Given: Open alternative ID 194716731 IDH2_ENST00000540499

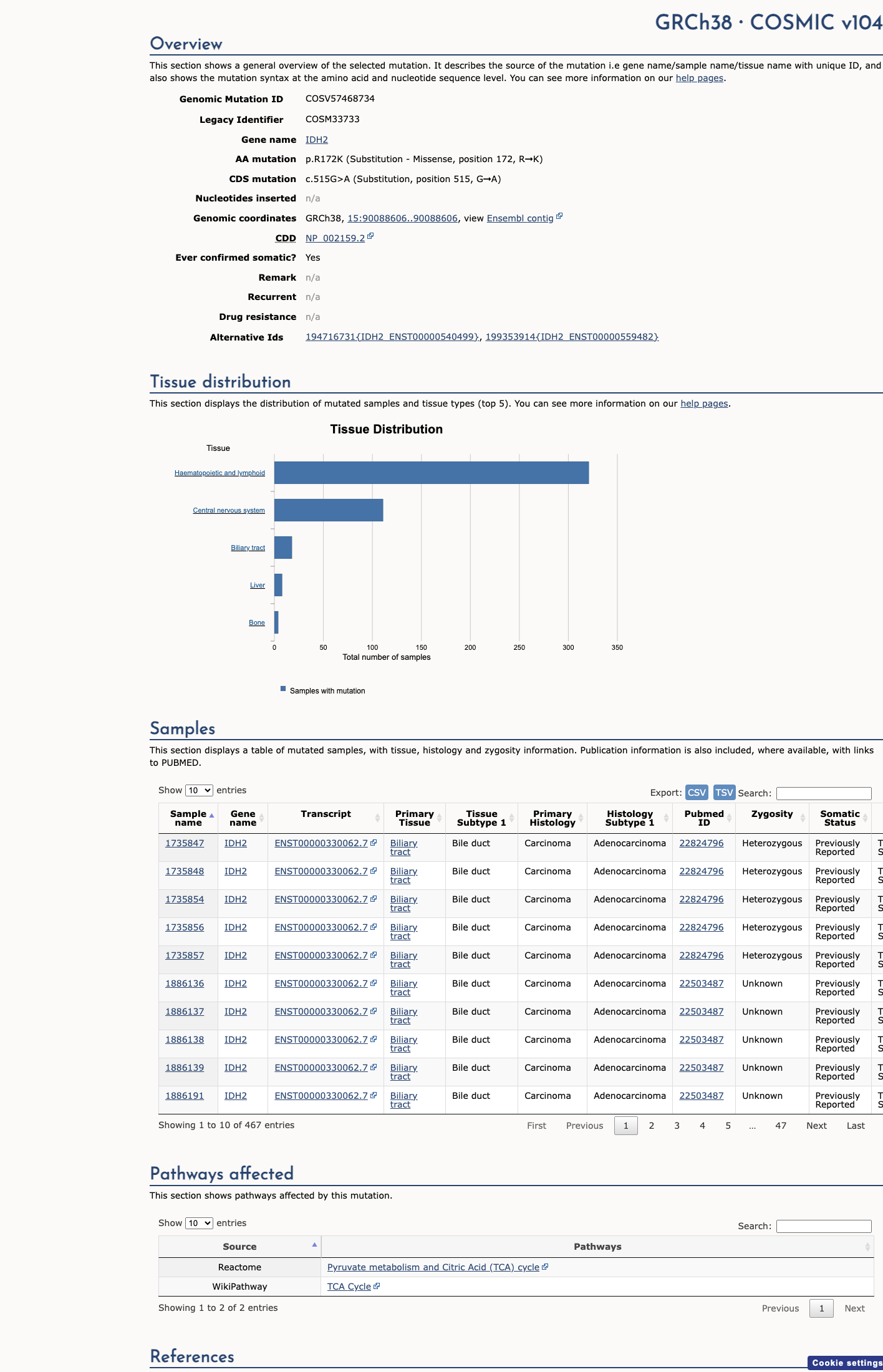Looking at the screenshot, I should tap(392, 337).
